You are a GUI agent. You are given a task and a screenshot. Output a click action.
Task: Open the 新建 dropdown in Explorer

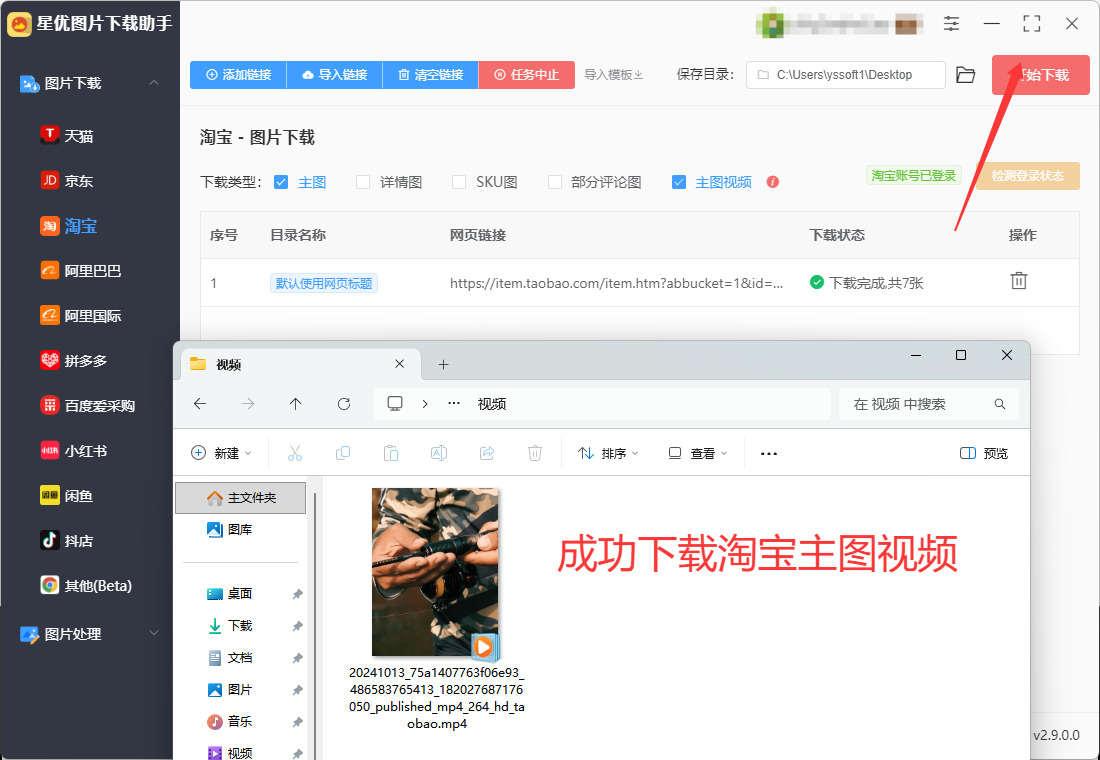tap(221, 453)
